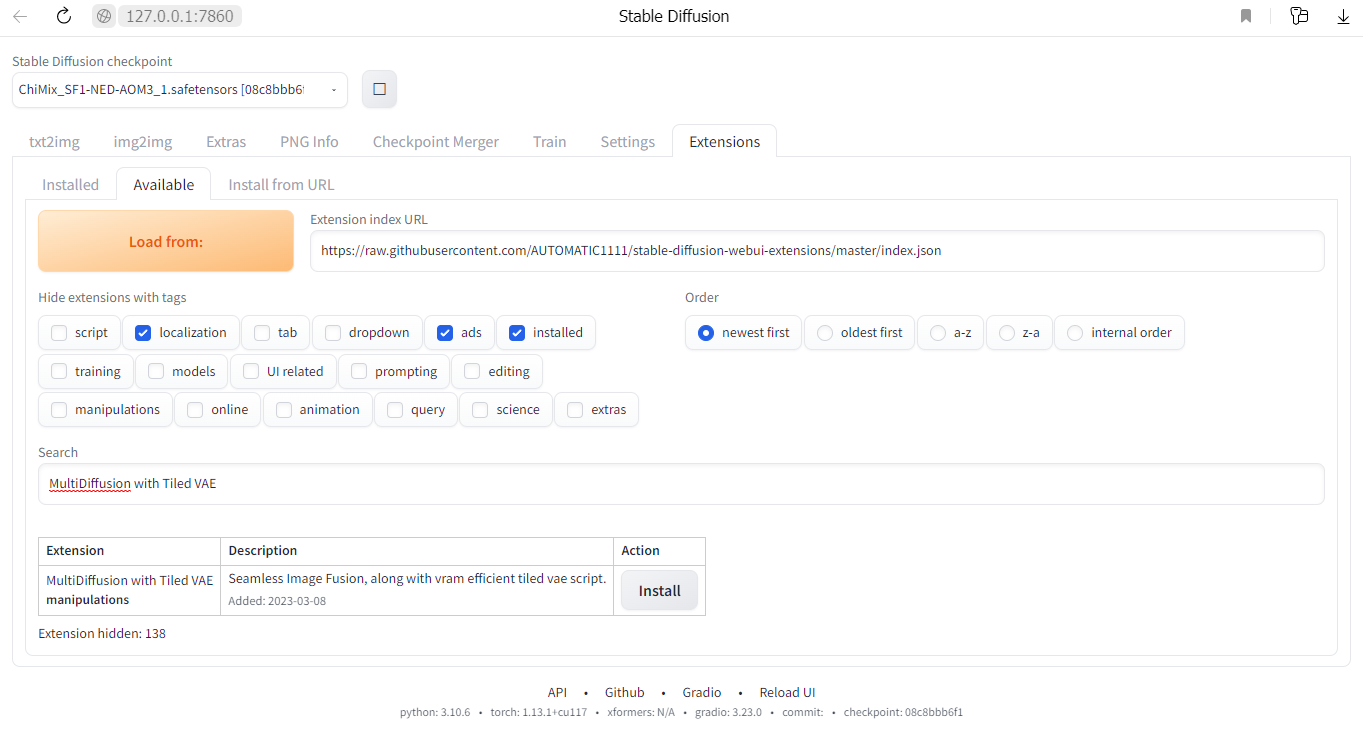Click the "Extension hidden: 138" text

pyautogui.click(x=102, y=634)
